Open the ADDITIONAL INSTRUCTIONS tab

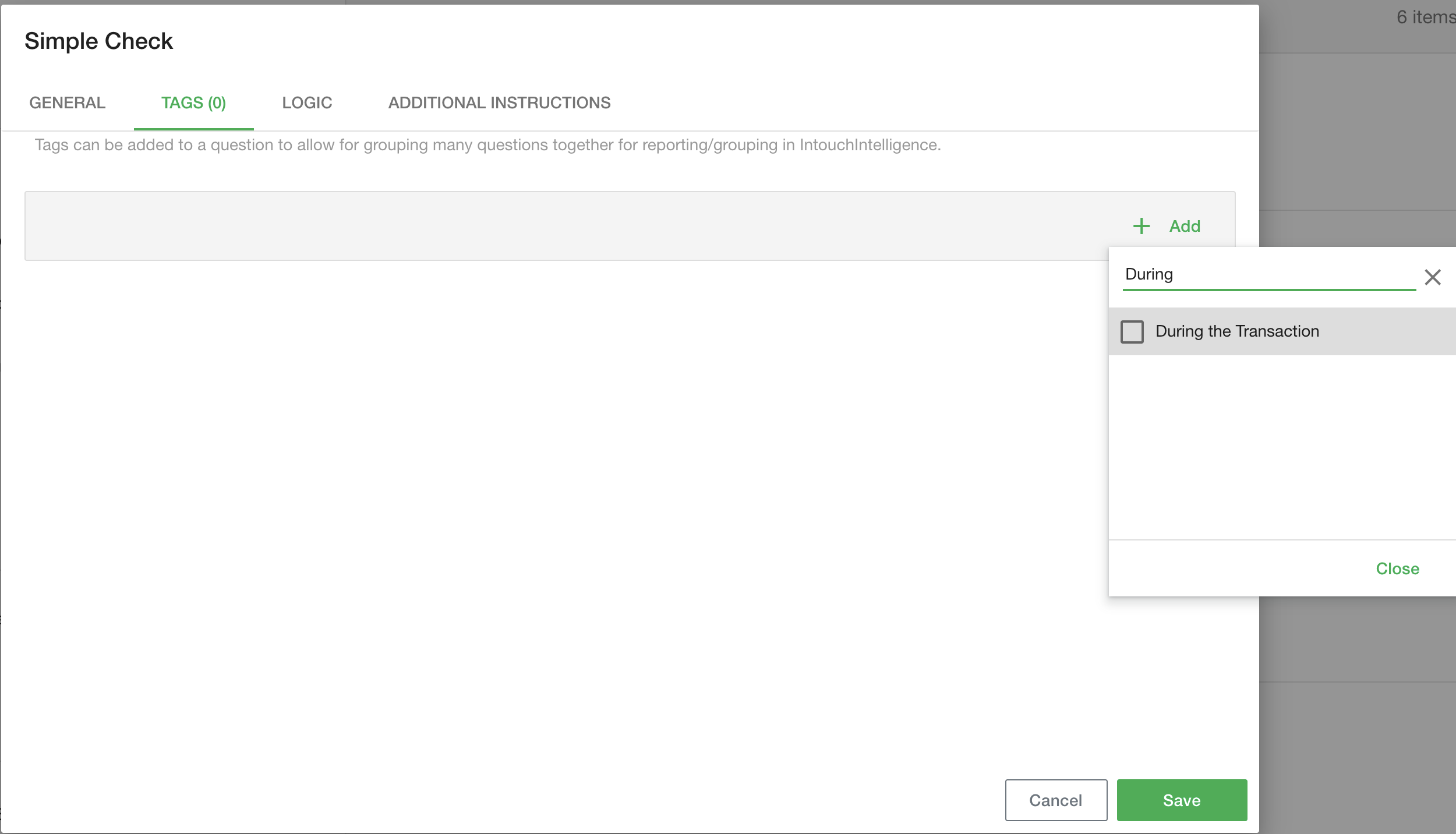[x=499, y=103]
